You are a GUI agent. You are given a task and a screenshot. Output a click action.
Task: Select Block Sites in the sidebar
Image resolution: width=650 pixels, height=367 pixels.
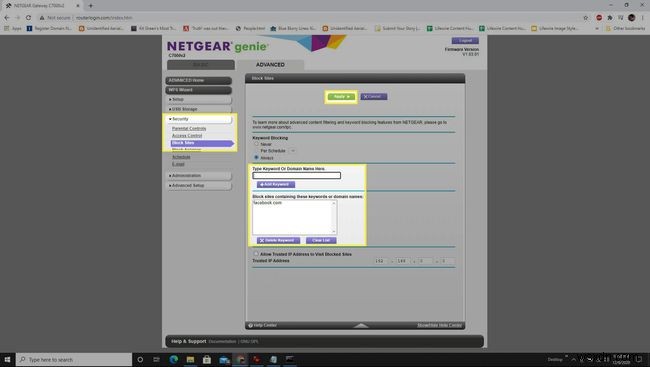202,143
